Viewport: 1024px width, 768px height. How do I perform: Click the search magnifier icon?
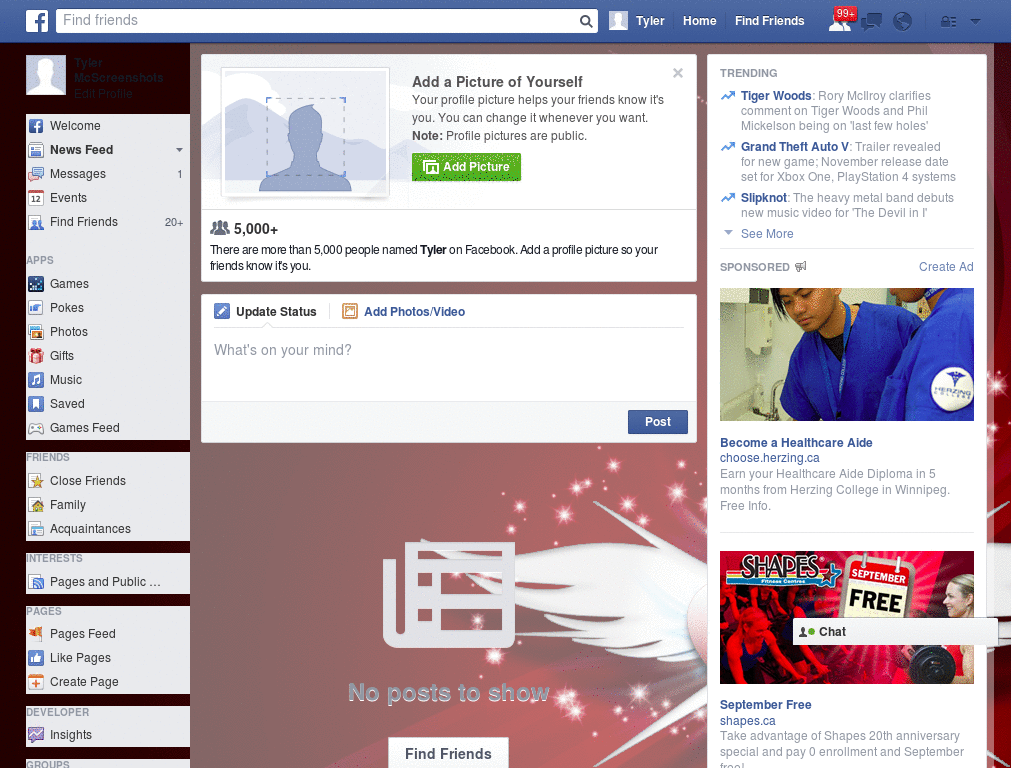(x=586, y=21)
